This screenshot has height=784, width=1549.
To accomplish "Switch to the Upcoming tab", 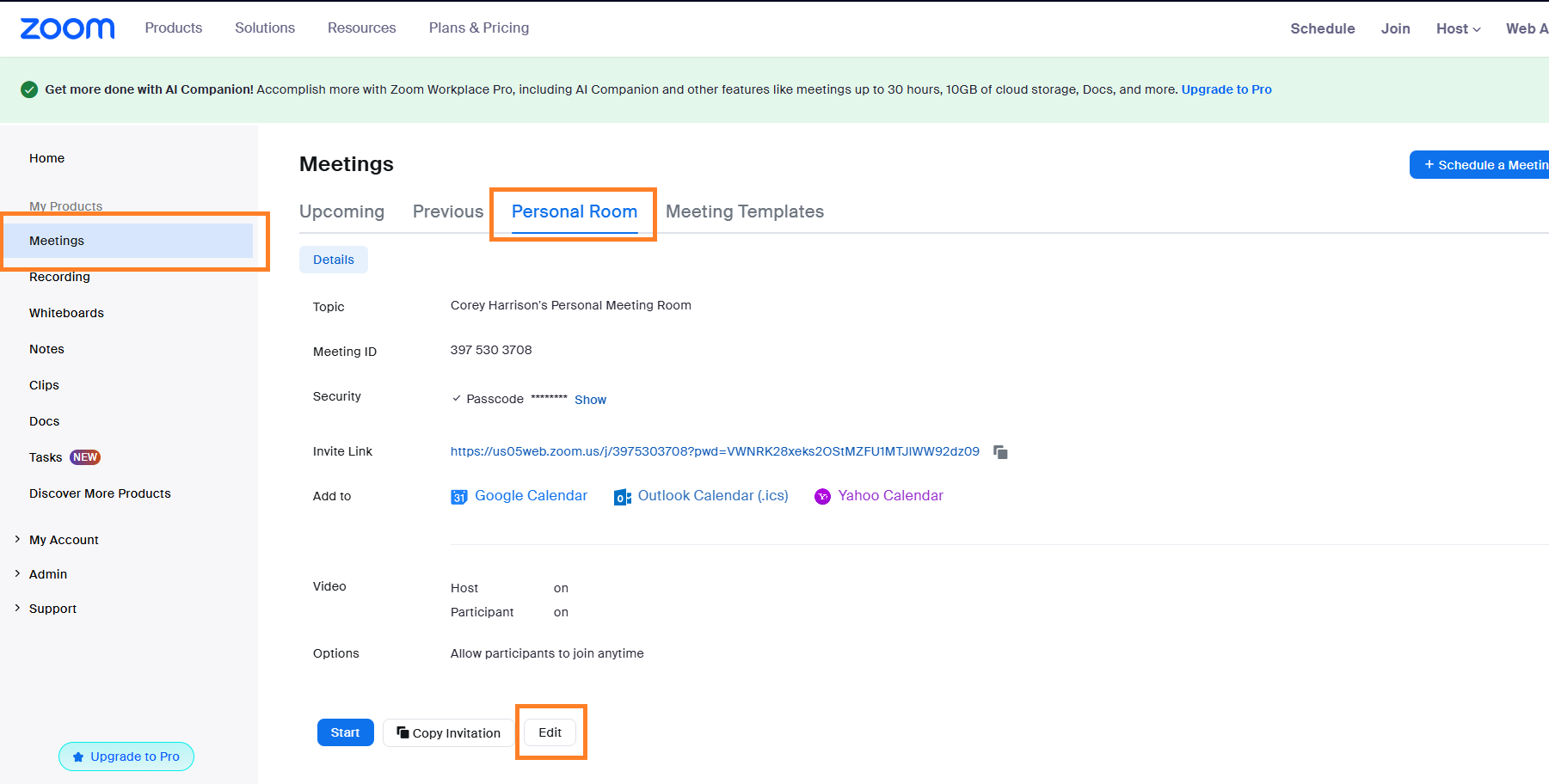I will [341, 211].
